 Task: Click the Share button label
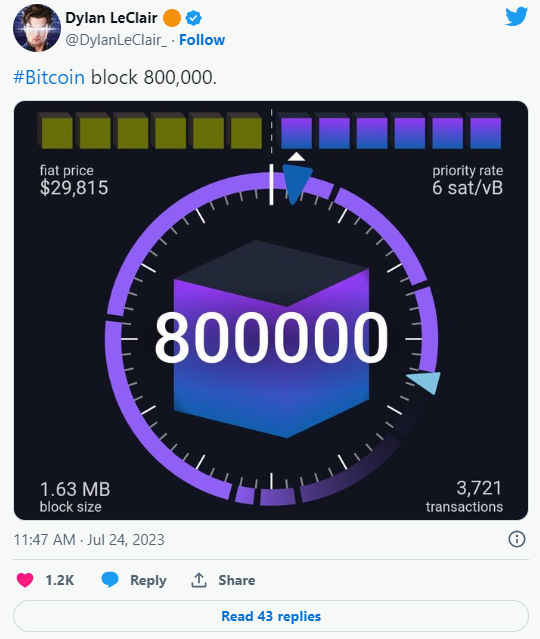click(x=237, y=580)
